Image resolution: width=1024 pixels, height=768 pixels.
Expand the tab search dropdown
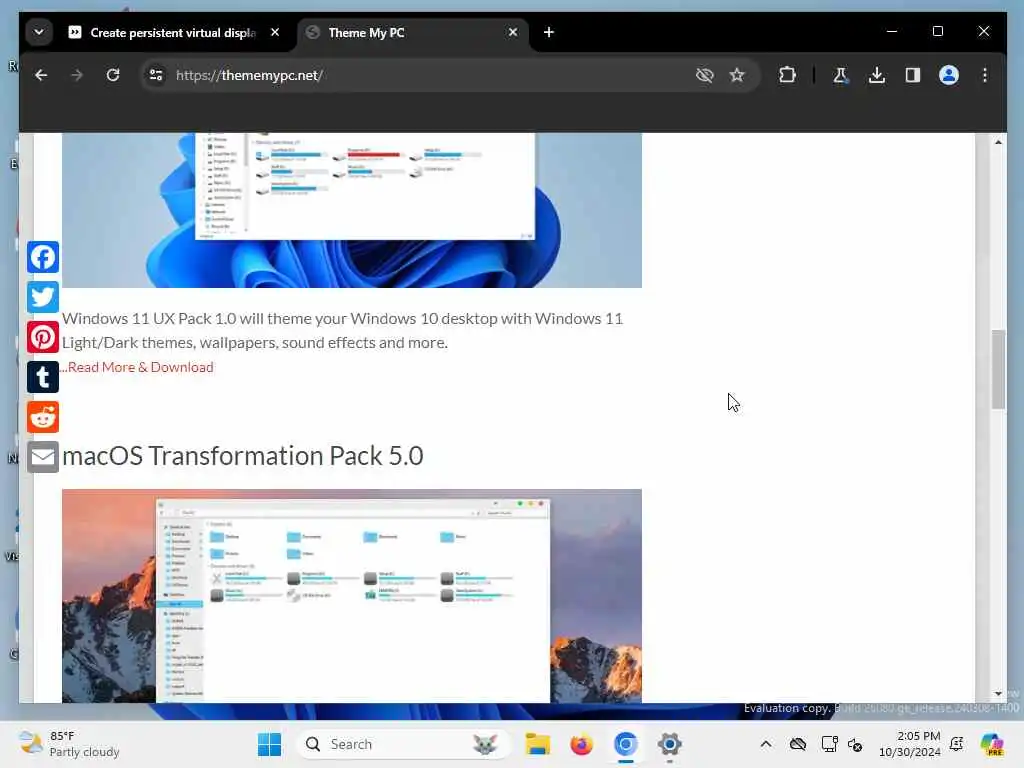tap(39, 32)
